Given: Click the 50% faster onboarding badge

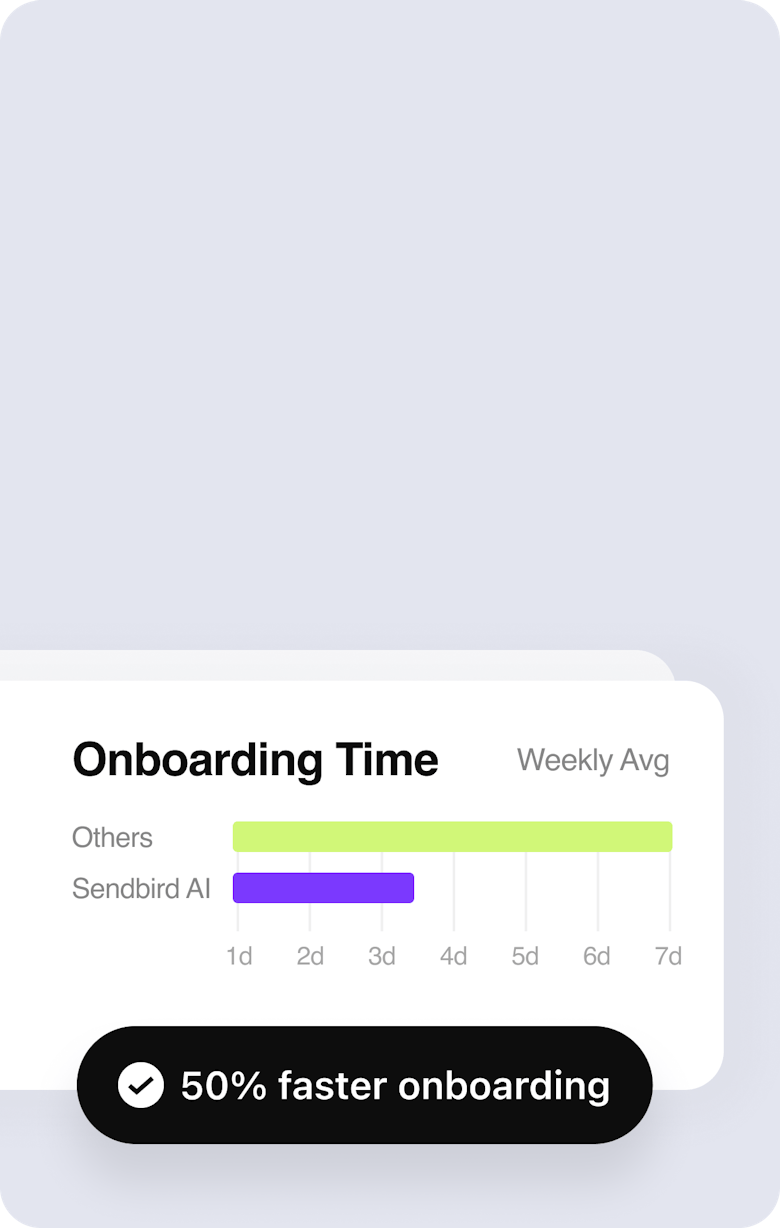Looking at the screenshot, I should [365, 1085].
